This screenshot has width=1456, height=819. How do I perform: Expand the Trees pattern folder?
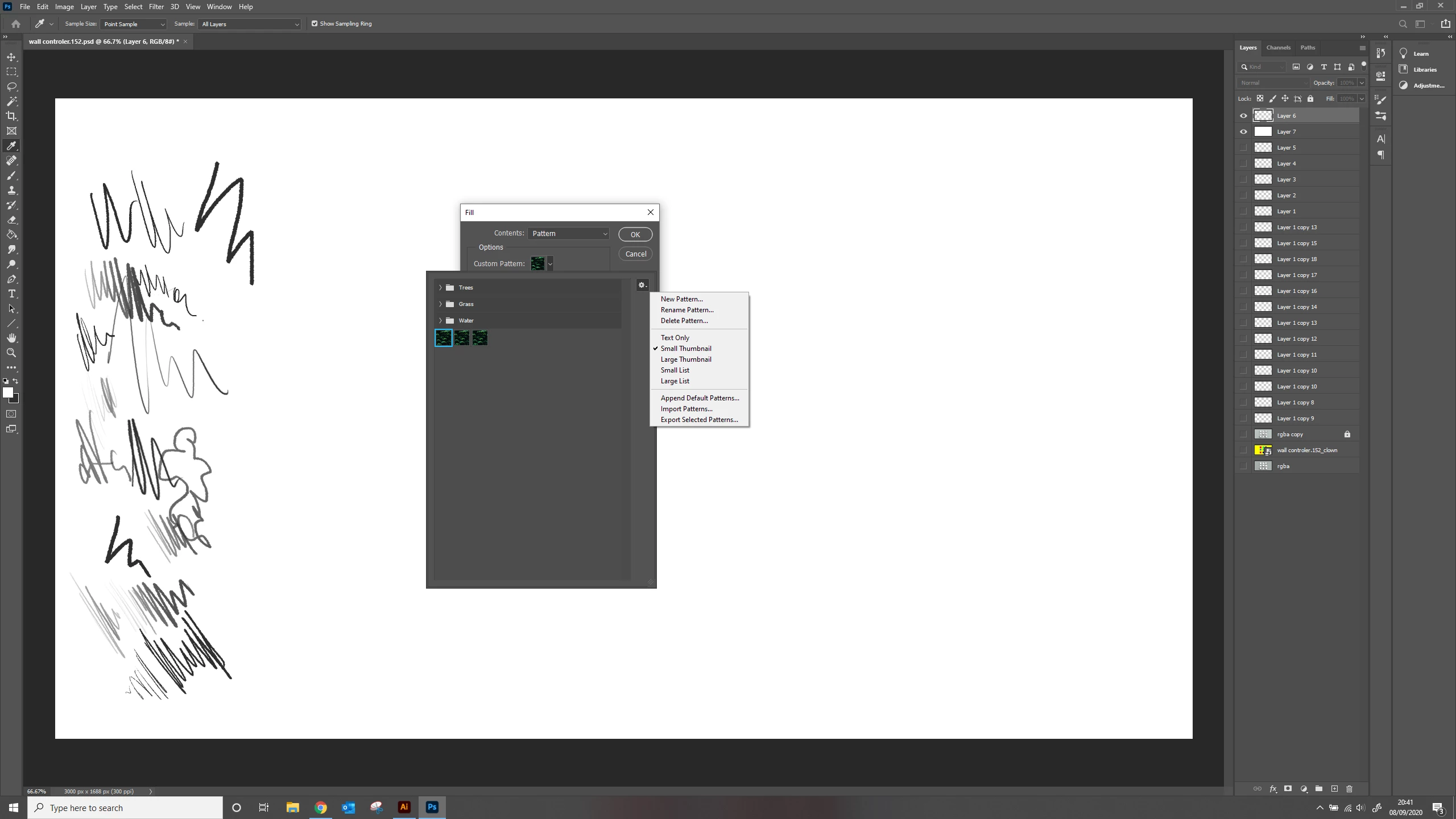pos(440,288)
